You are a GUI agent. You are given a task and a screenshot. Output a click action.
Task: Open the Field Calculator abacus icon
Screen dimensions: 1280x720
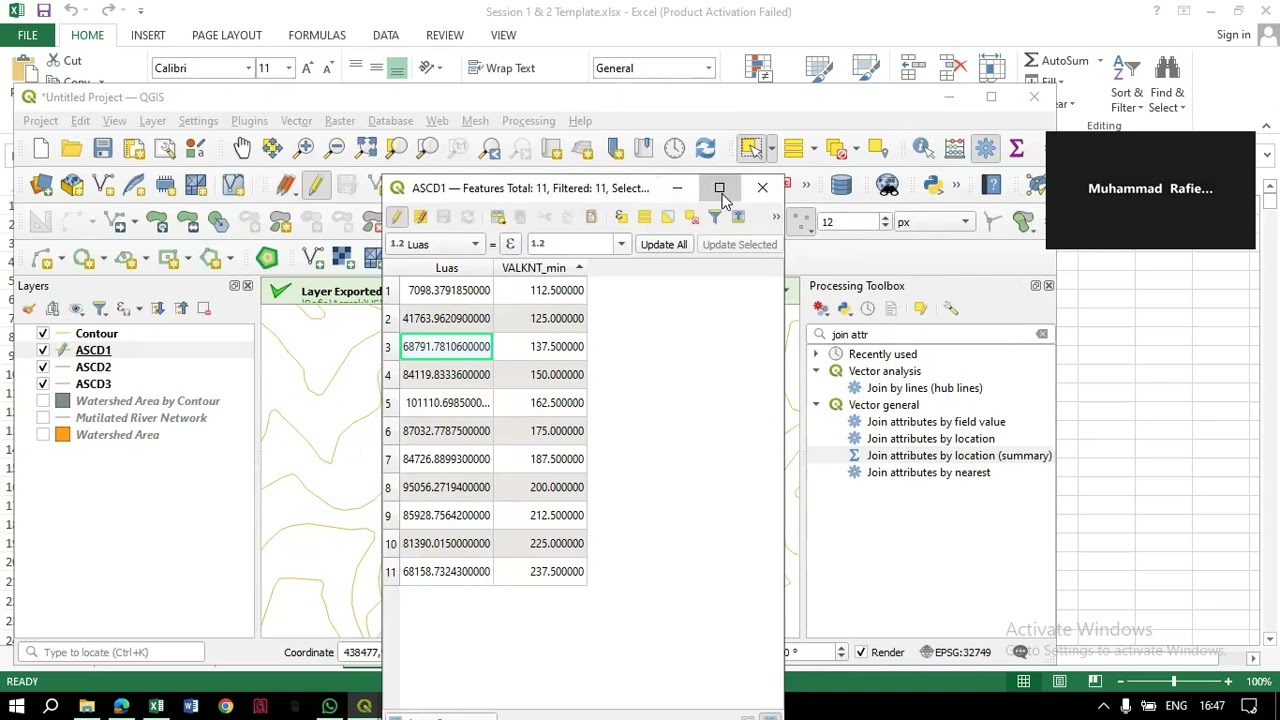pyautogui.click(x=954, y=149)
